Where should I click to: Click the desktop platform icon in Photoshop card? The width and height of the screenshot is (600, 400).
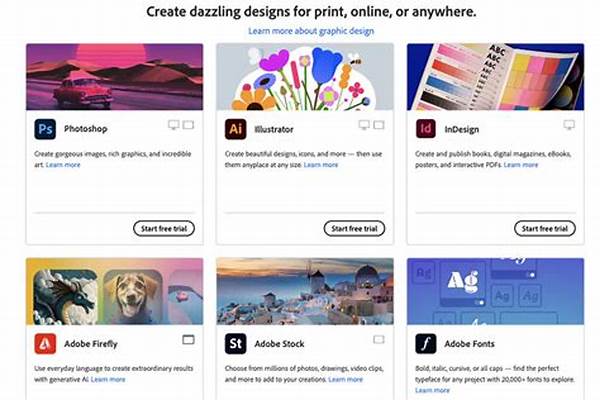174,125
